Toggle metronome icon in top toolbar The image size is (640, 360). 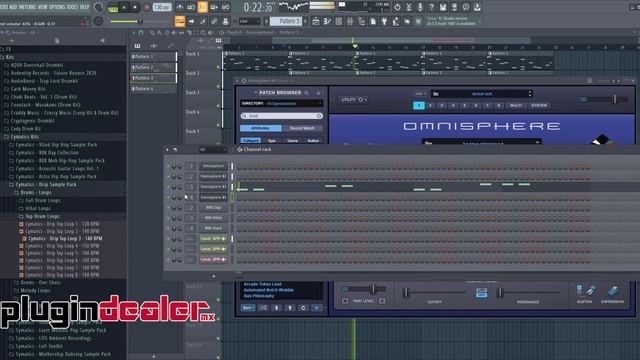180,7
